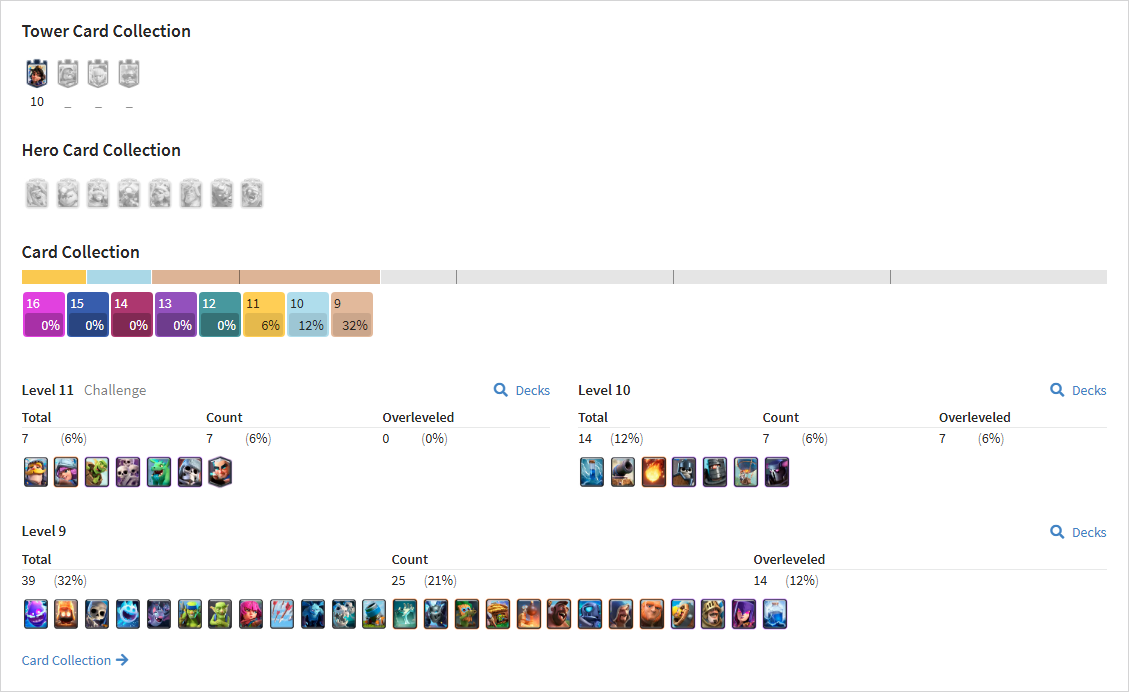
Task: Open Decks search for Level 10
Action: click(1078, 390)
